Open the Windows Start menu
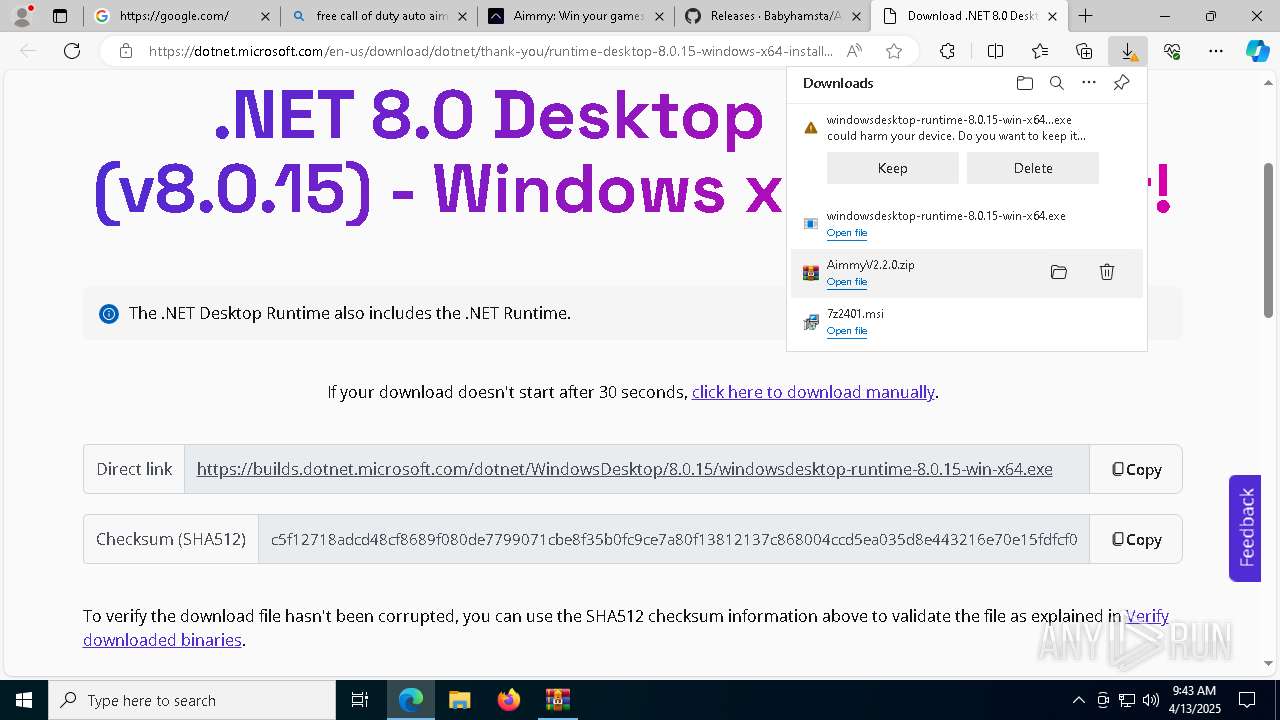Image resolution: width=1280 pixels, height=720 pixels. [24, 700]
